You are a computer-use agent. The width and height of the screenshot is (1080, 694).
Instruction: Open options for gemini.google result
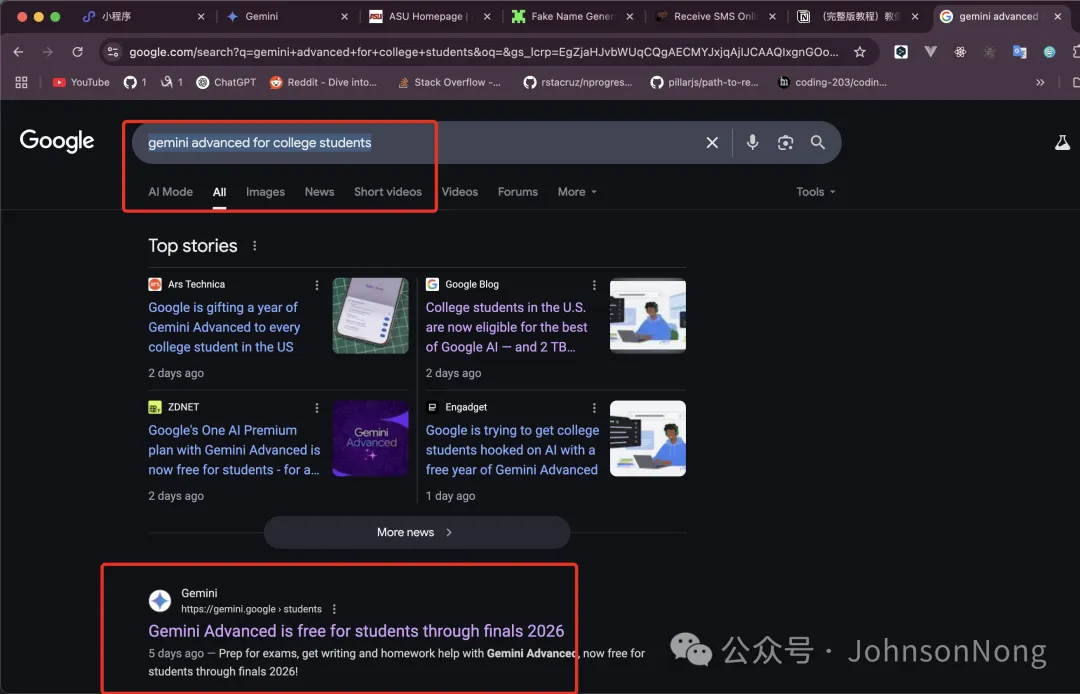tap(334, 609)
